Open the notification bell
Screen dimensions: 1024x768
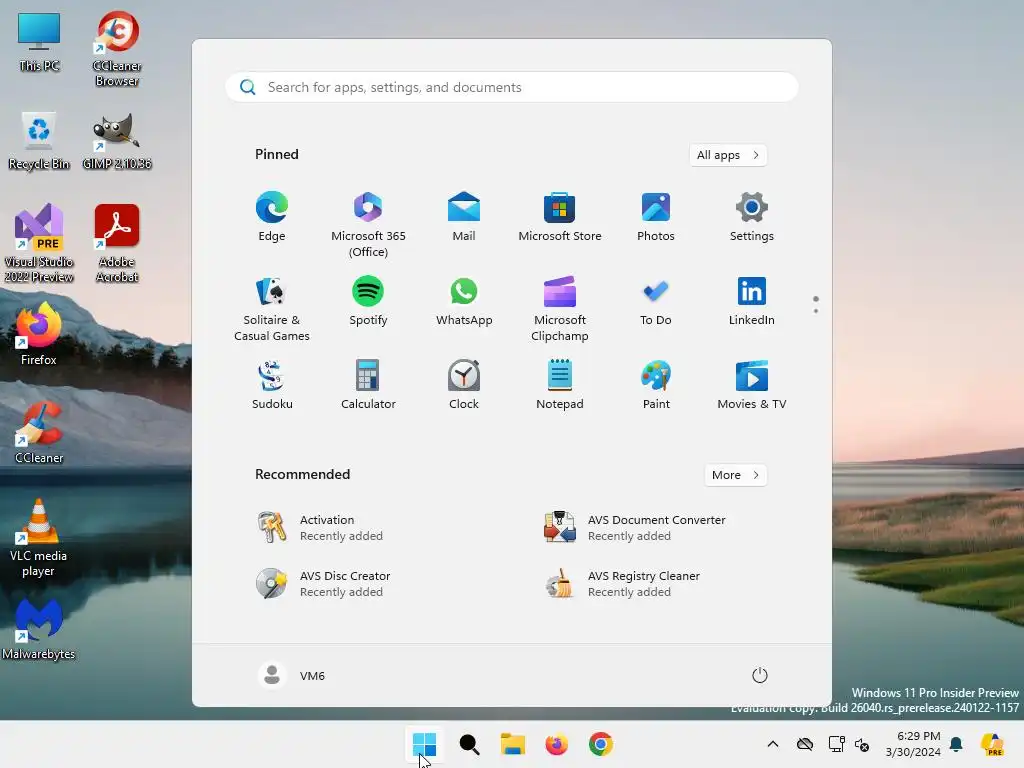[956, 744]
